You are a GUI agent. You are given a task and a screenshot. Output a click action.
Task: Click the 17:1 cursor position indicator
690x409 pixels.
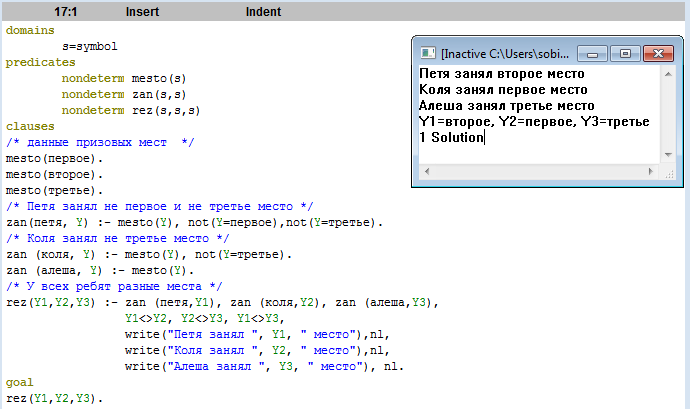66,12
